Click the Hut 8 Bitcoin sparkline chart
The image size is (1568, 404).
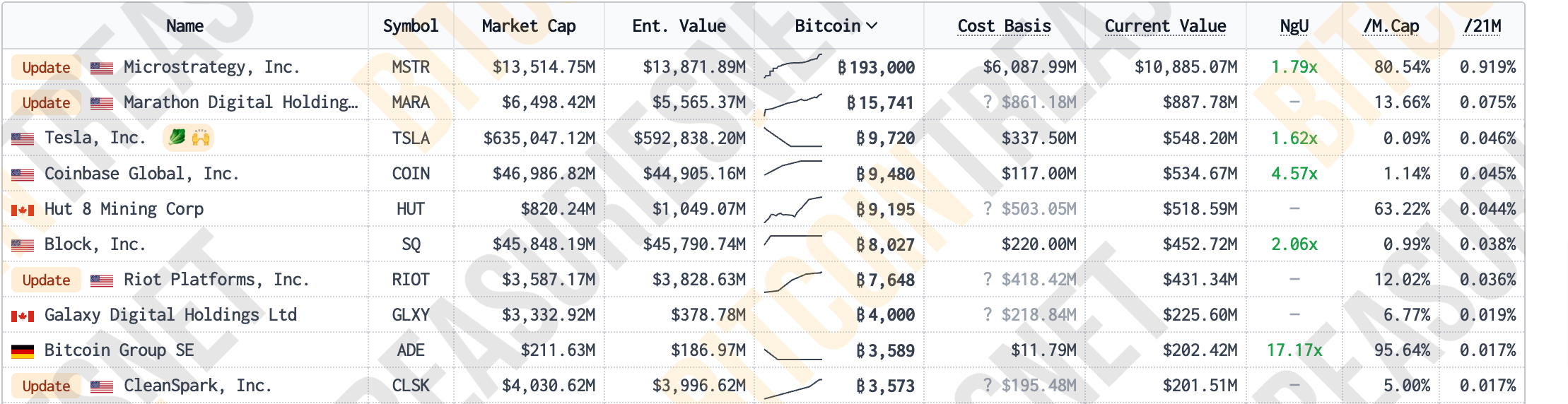click(x=793, y=208)
